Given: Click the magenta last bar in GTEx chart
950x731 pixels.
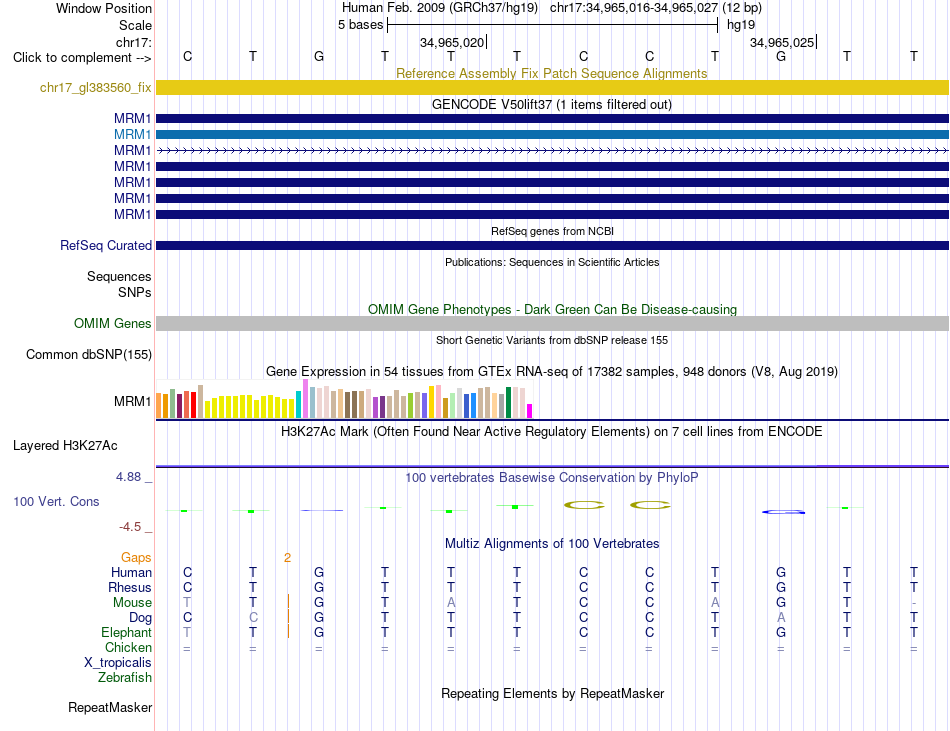Looking at the screenshot, I should [530, 411].
